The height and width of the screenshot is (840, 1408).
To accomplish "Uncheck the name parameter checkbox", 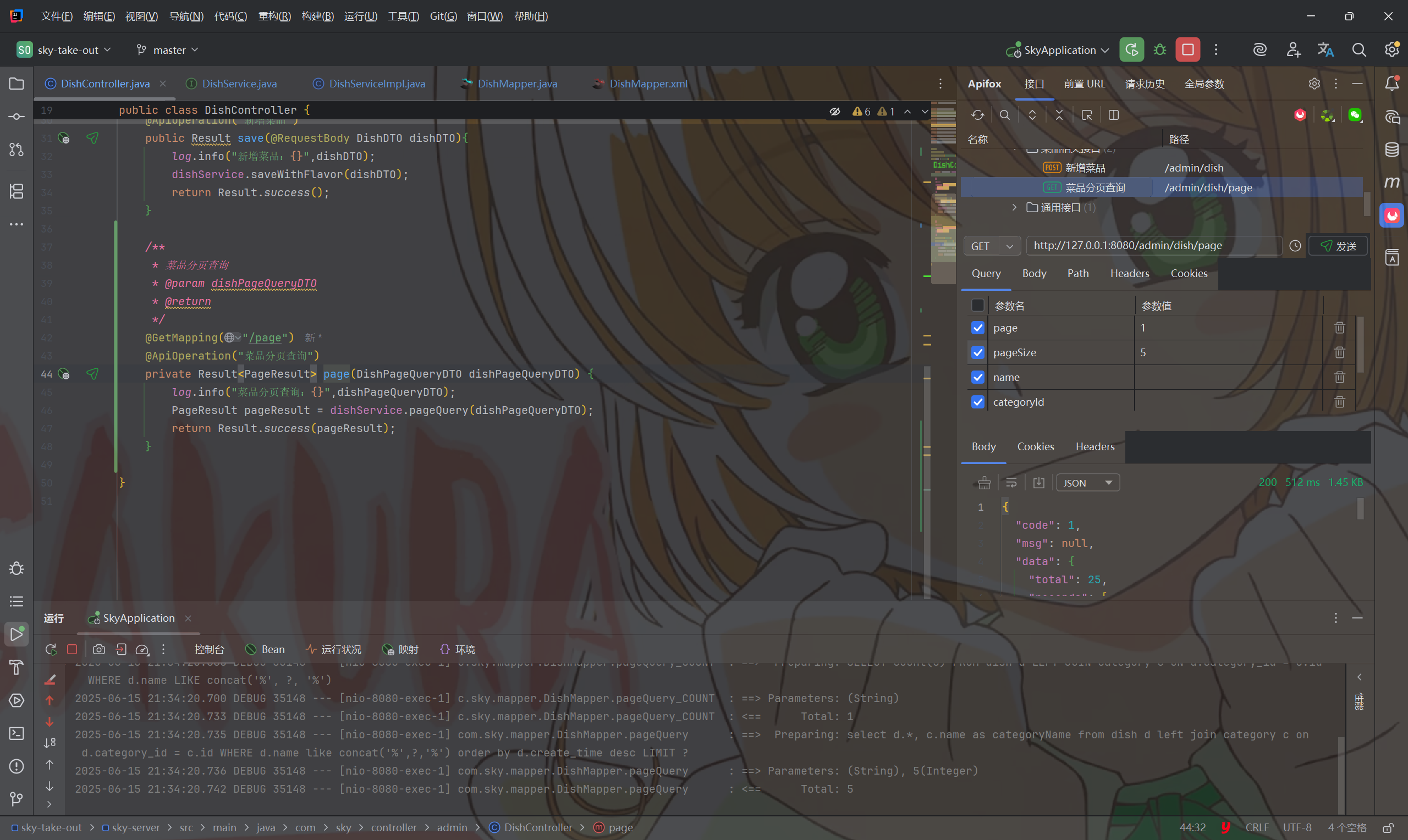I will coord(978,377).
